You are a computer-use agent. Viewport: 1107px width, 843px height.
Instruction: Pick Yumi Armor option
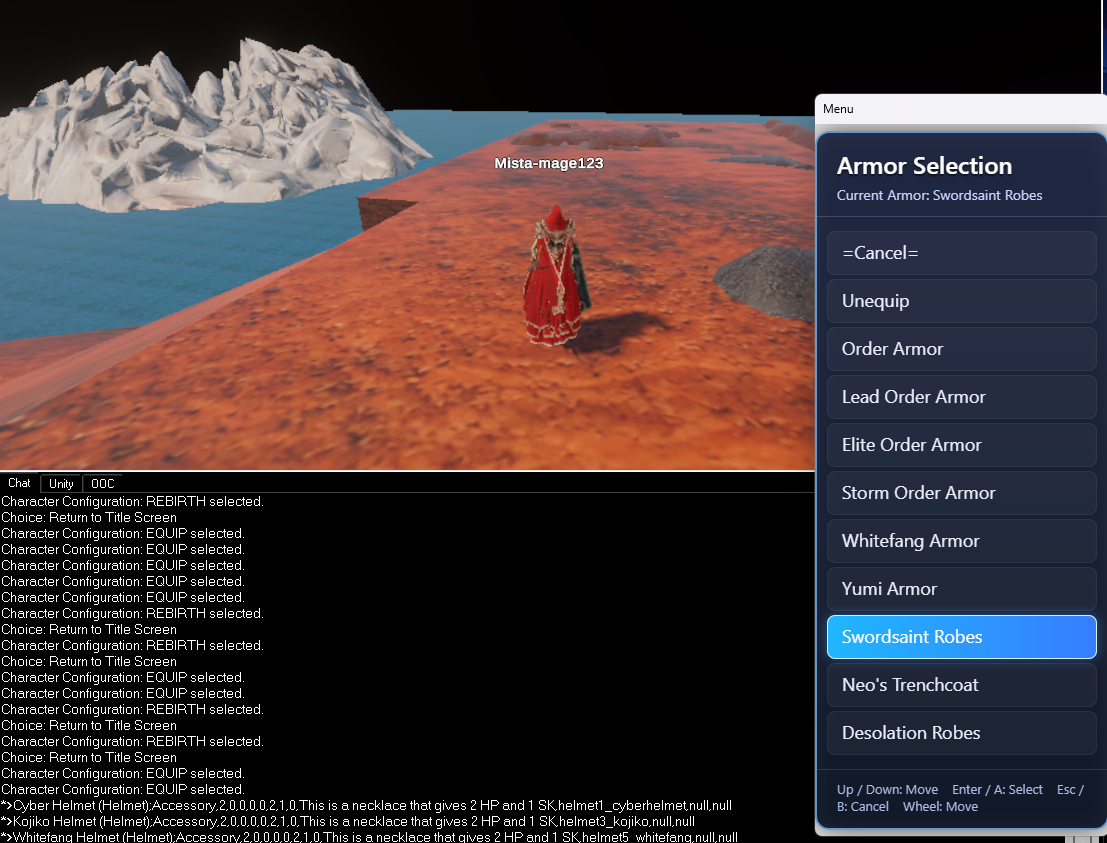coord(962,589)
